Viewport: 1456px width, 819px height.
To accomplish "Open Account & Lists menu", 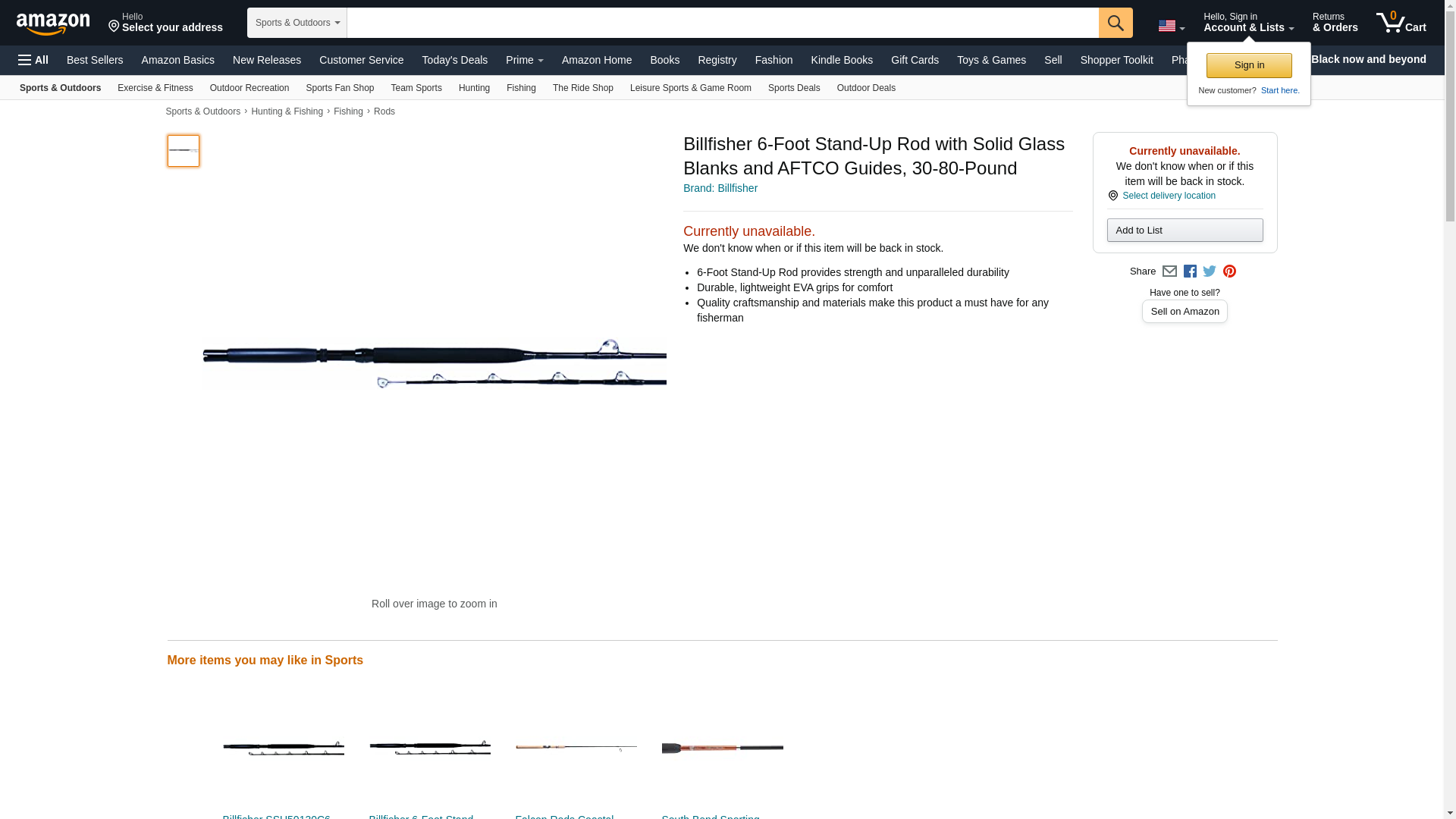I will tap(1248, 23).
